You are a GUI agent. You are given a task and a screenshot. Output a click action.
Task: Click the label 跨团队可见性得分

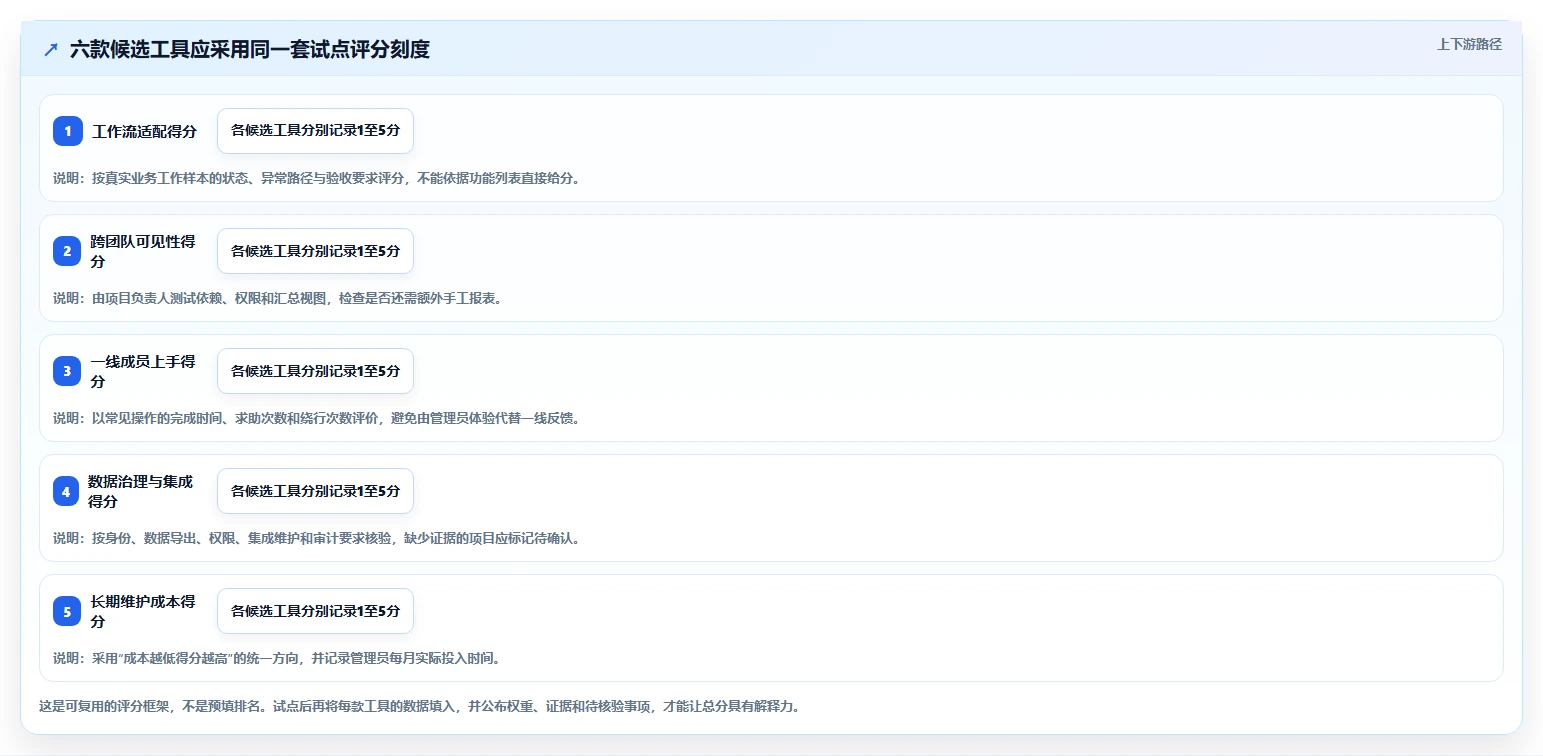[143, 251]
